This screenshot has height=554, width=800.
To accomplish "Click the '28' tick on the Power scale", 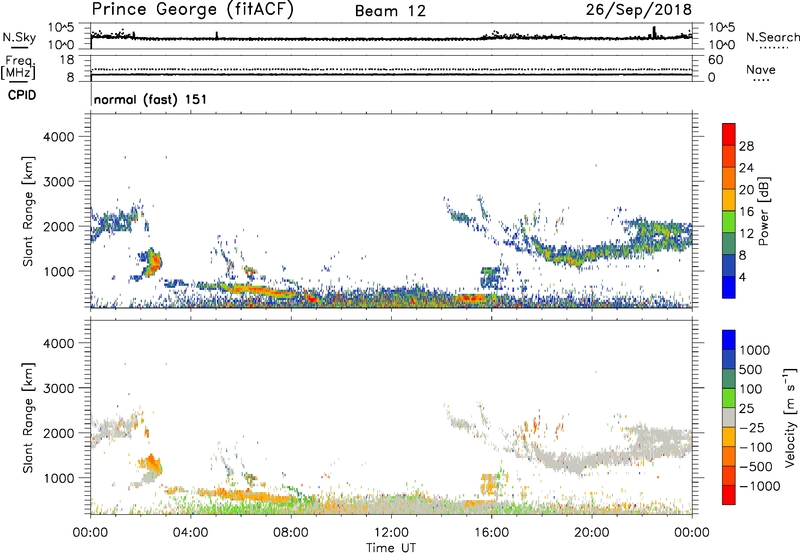I will click(746, 146).
